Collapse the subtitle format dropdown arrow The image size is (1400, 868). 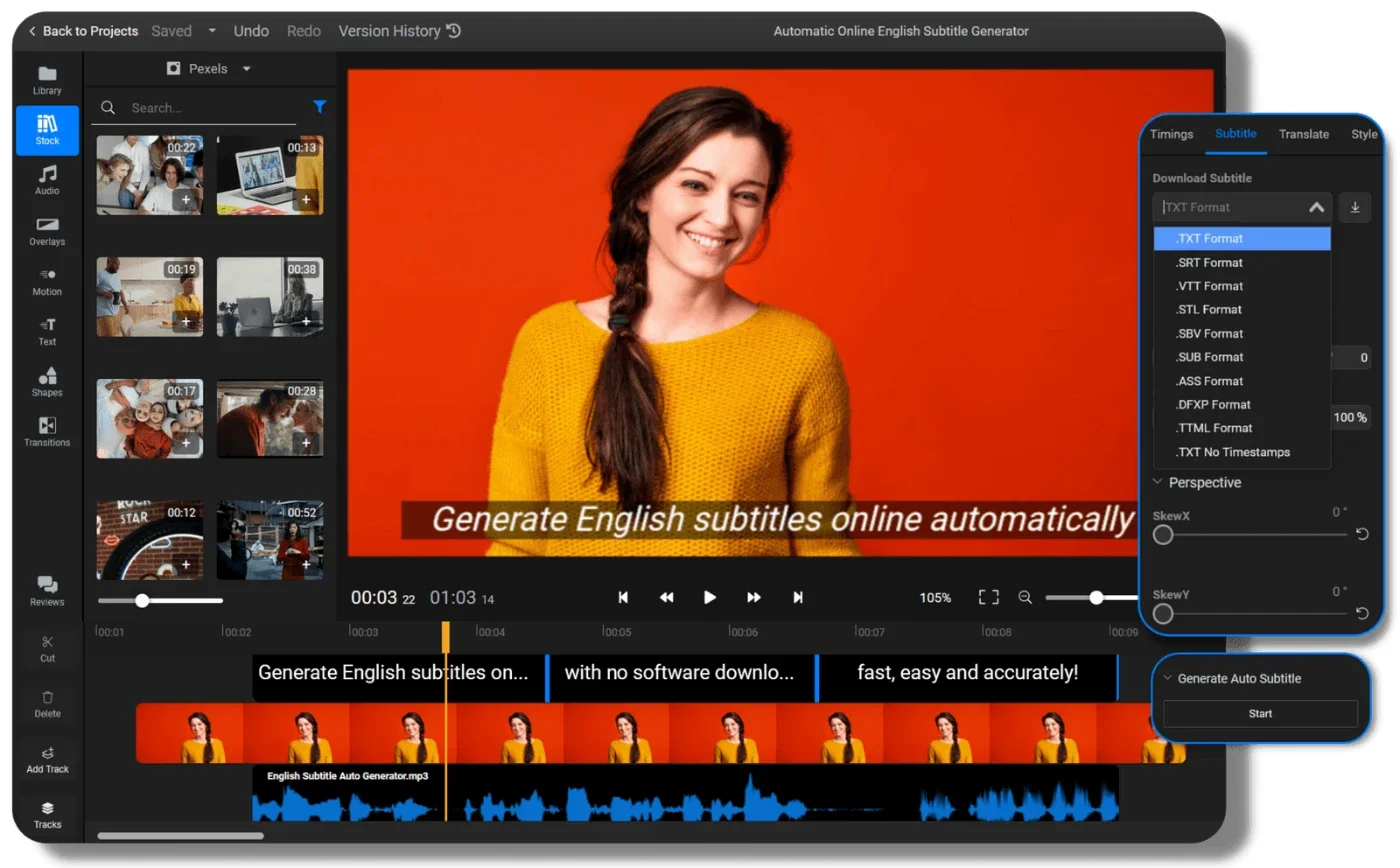click(x=1317, y=207)
